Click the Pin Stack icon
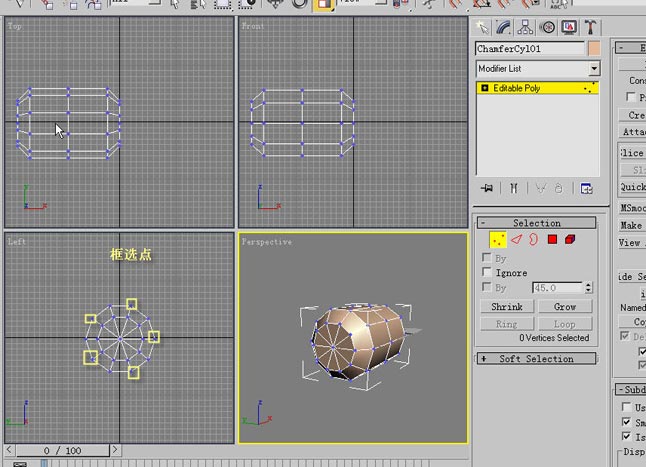 coord(487,189)
